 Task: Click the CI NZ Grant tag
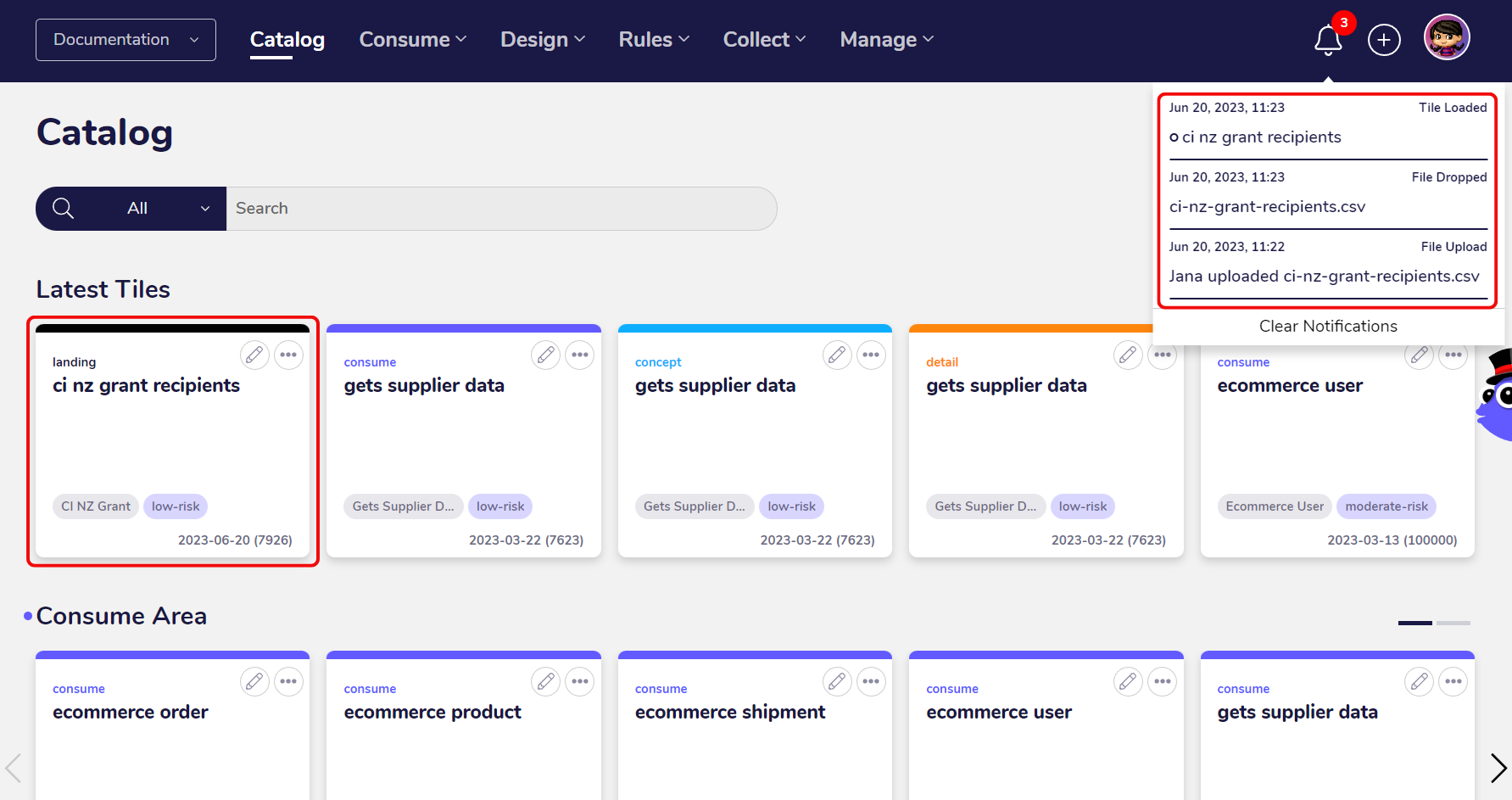pos(96,506)
